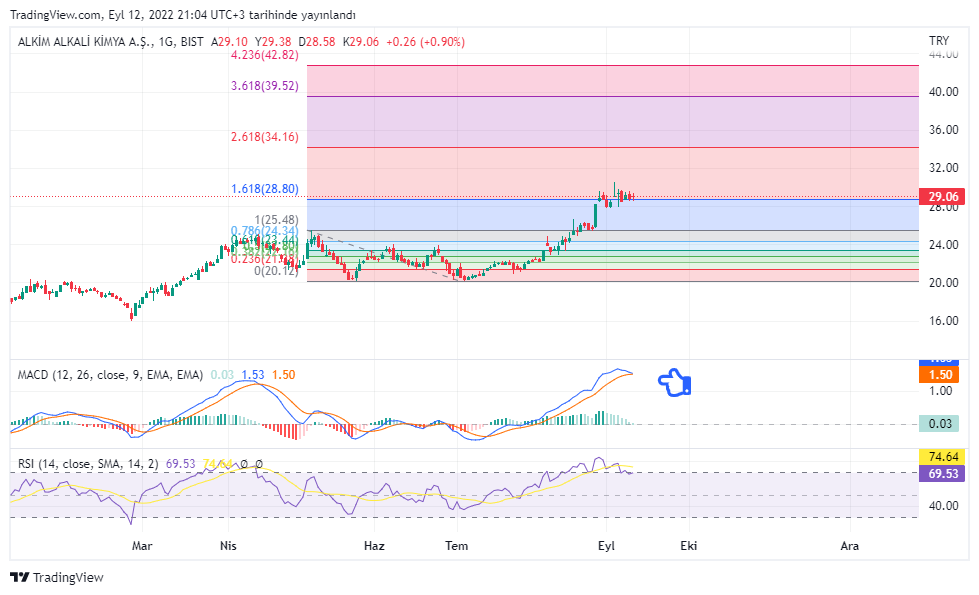
Task: Click the 24.00 price axis label
Action: (943, 245)
